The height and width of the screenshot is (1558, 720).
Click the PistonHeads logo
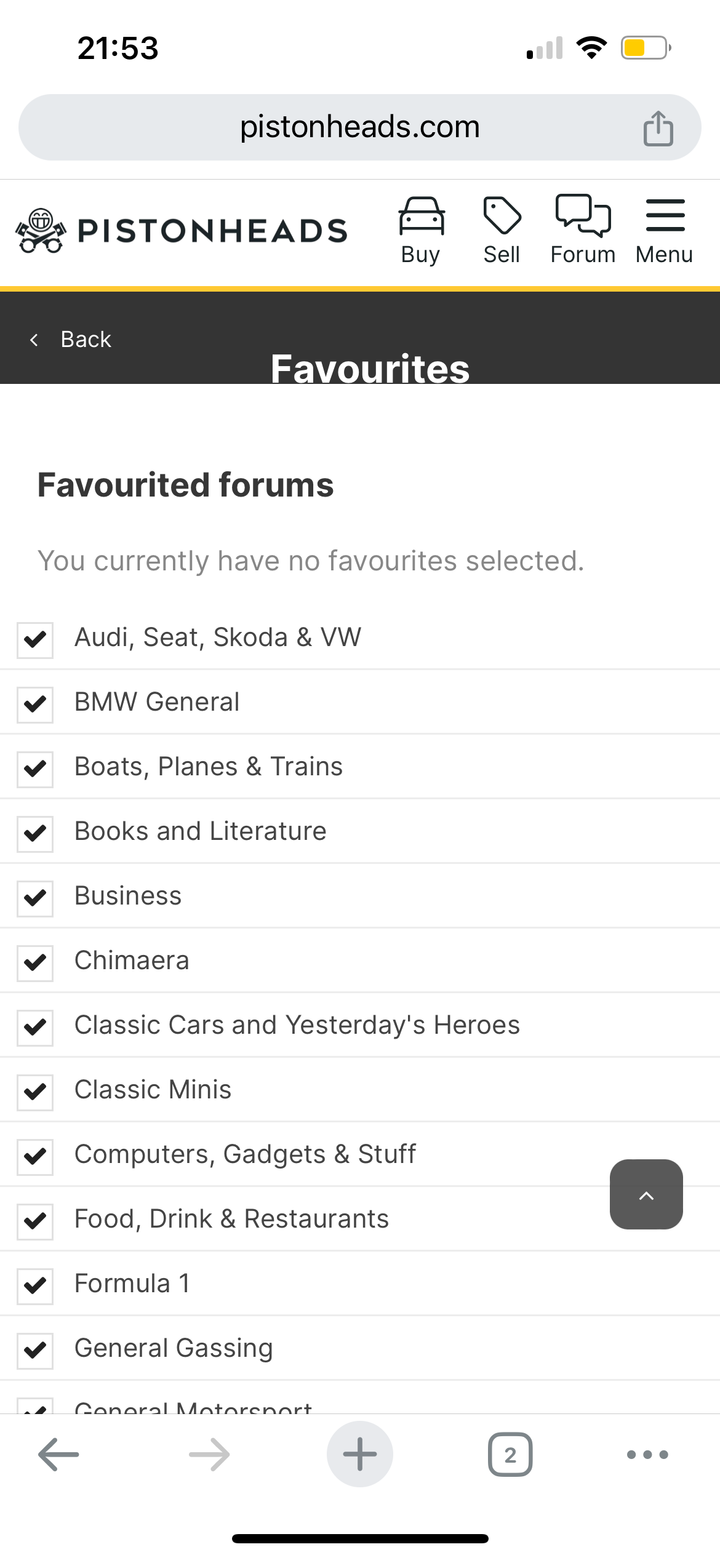point(181,231)
